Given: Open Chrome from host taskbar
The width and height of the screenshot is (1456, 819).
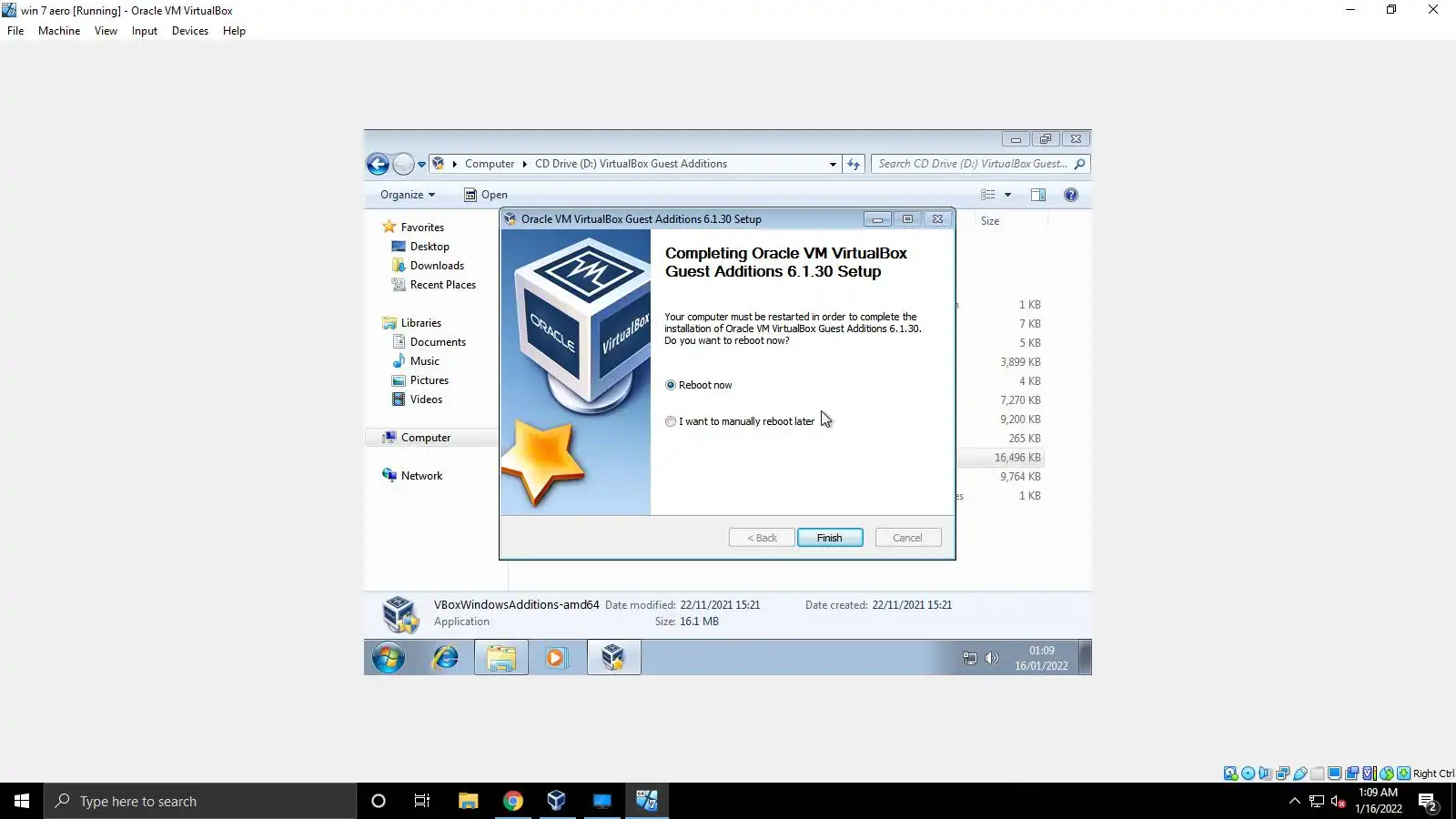Looking at the screenshot, I should click(x=513, y=801).
